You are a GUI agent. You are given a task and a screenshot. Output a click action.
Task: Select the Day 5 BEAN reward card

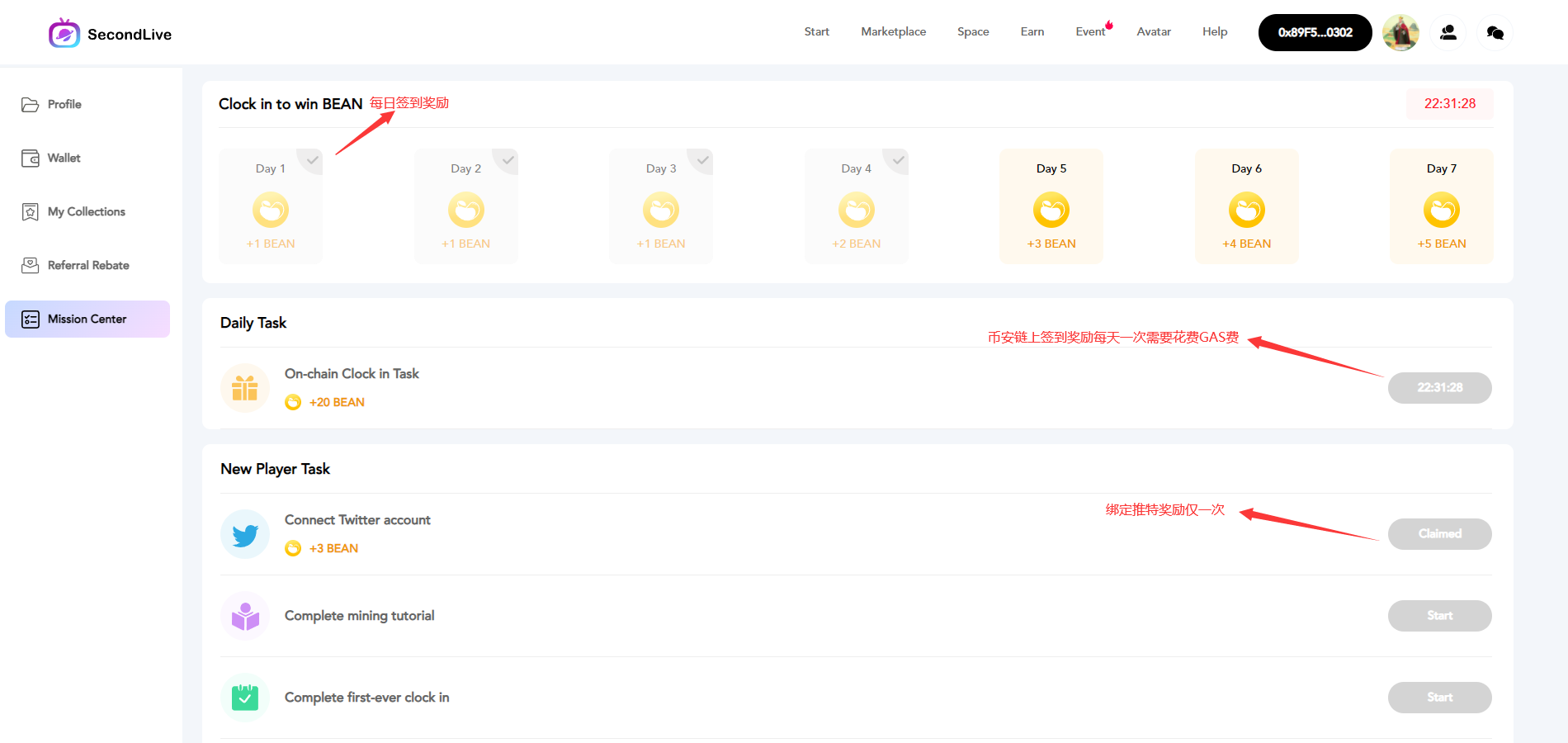[1051, 206]
